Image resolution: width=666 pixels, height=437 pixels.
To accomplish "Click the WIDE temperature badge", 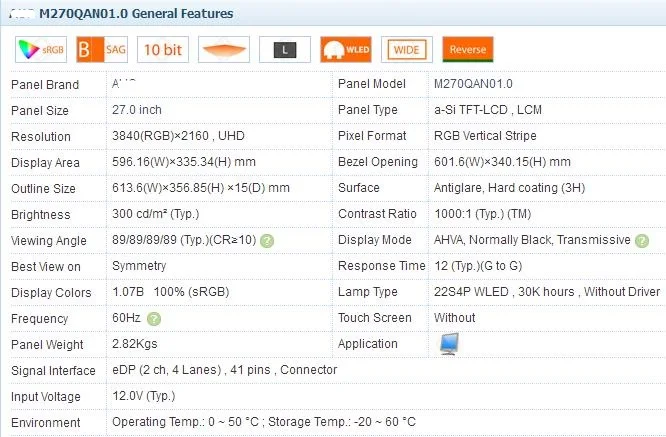I will click(x=406, y=49).
